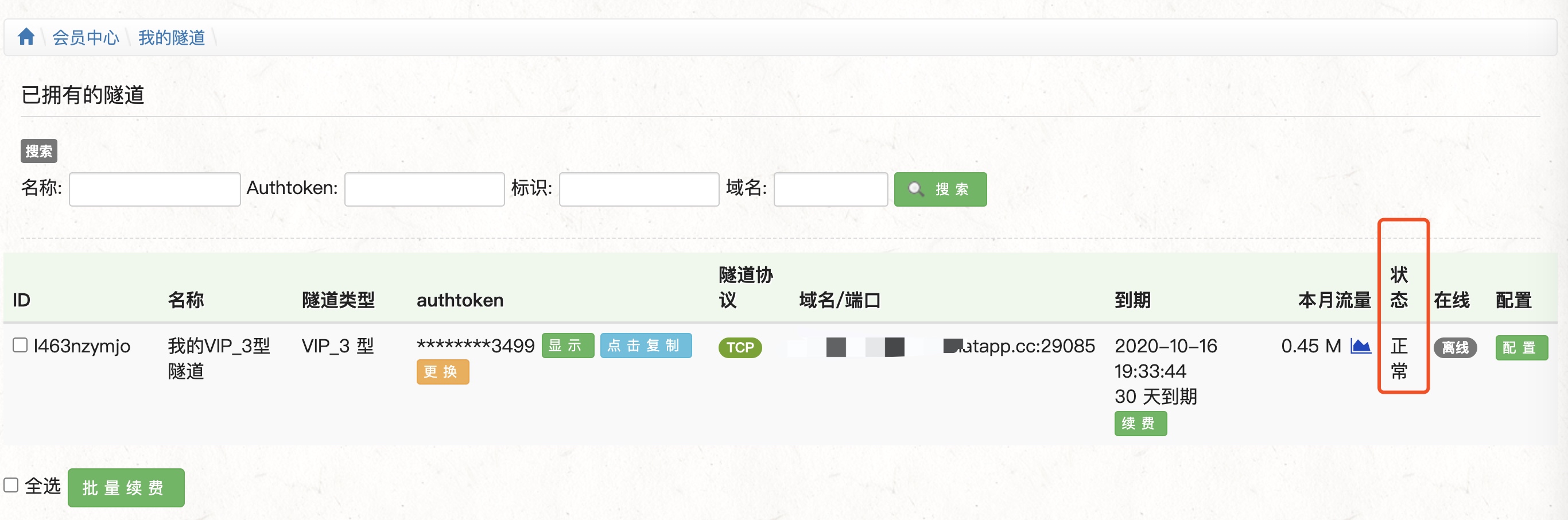
Task: Focus the 名称 search input field
Action: click(x=154, y=189)
